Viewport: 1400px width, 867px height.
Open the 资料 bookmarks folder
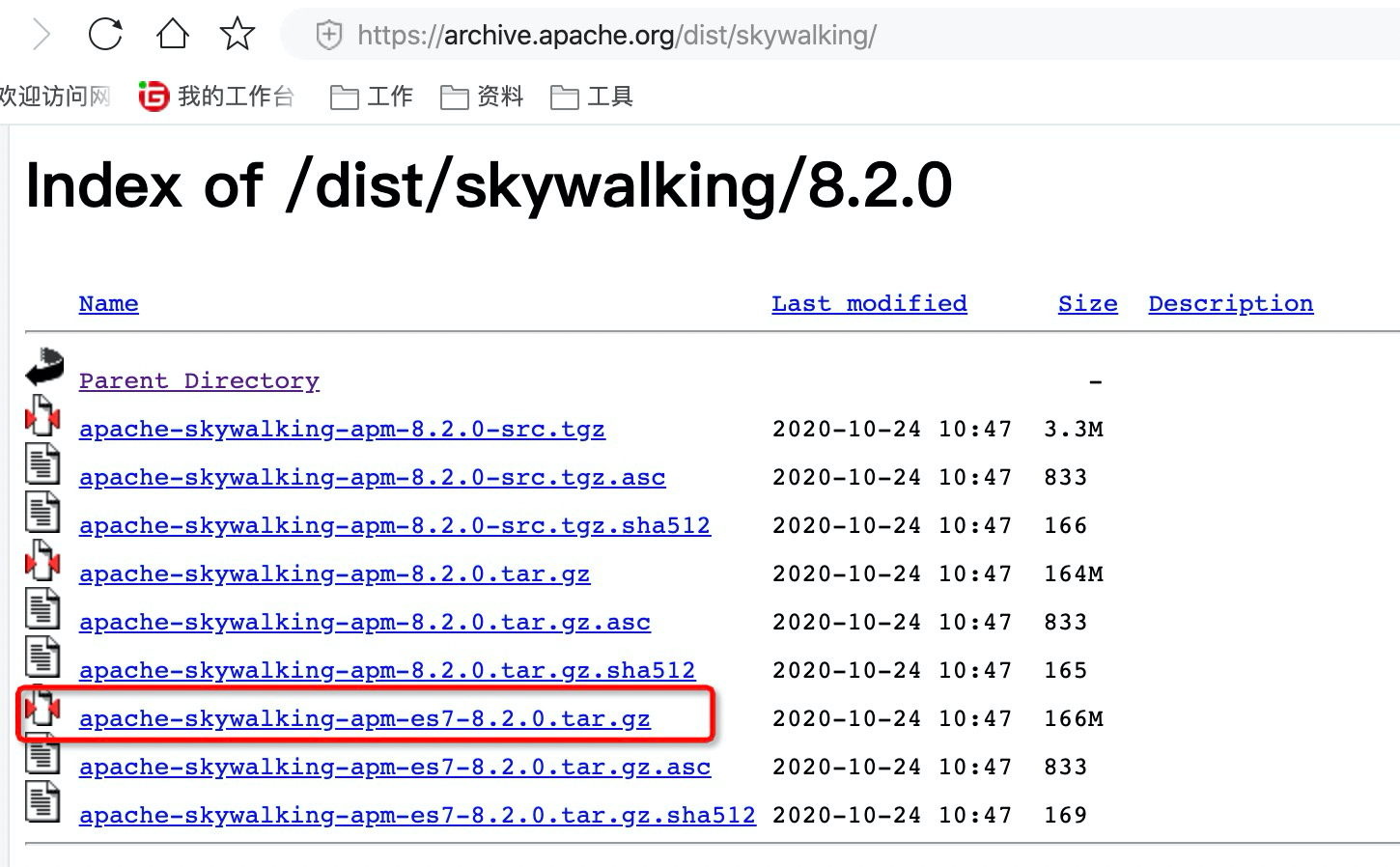[x=482, y=97]
